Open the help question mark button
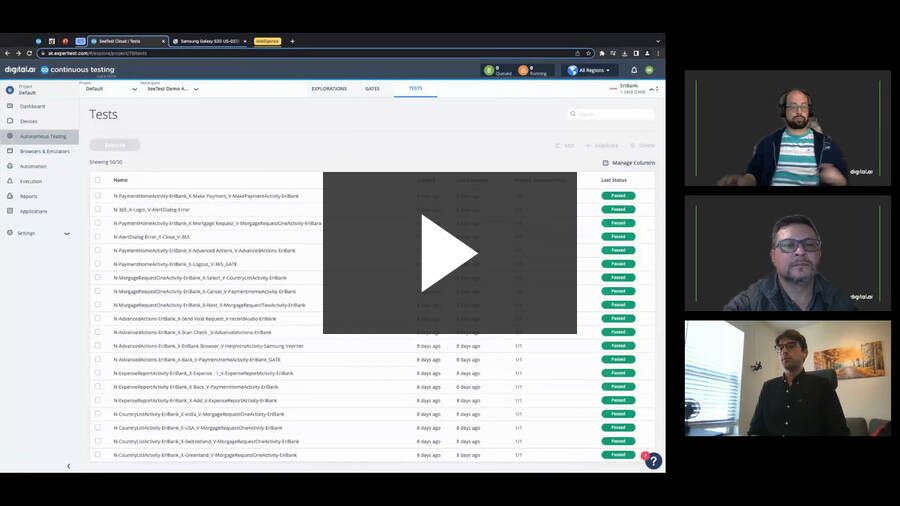The width and height of the screenshot is (900, 506). 653,461
